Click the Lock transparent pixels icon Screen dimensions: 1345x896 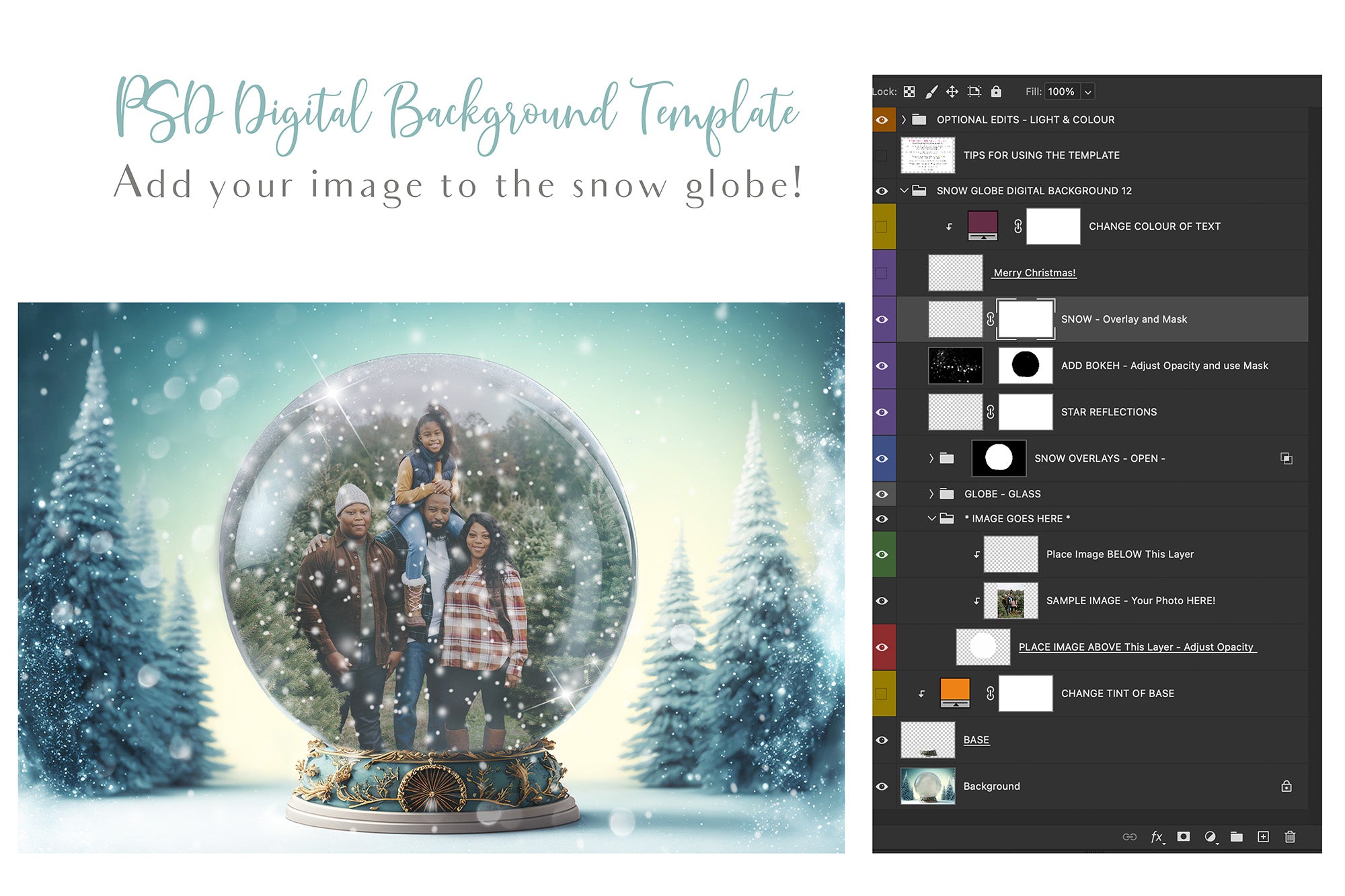[909, 91]
